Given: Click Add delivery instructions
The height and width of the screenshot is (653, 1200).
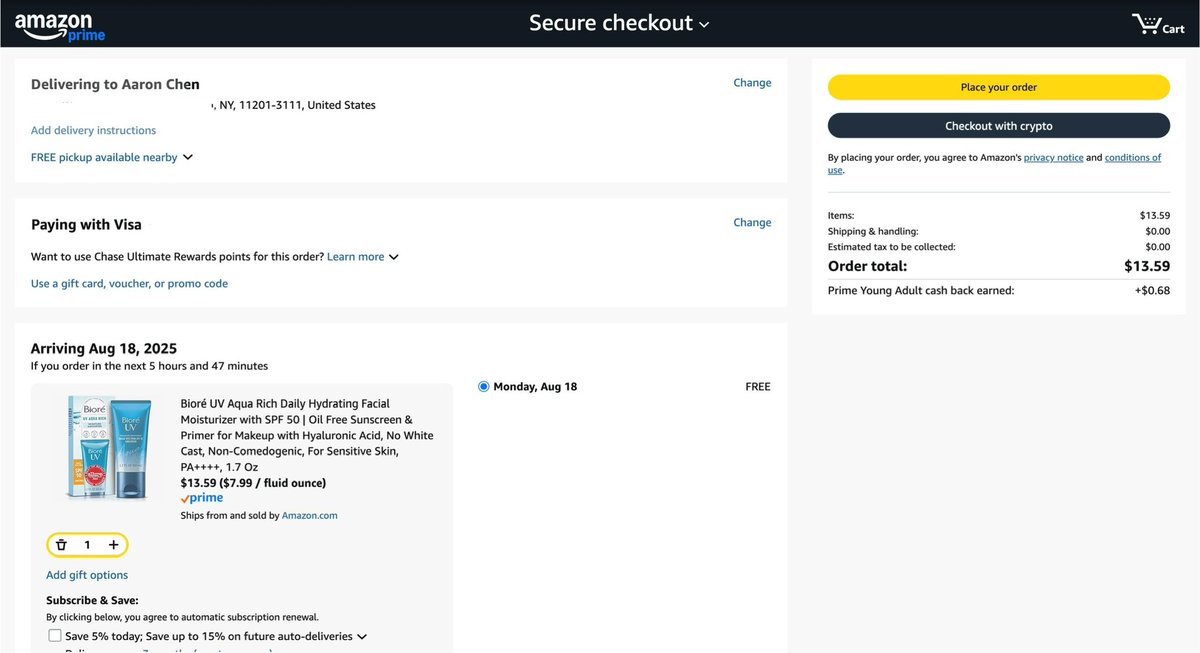Looking at the screenshot, I should (x=93, y=130).
